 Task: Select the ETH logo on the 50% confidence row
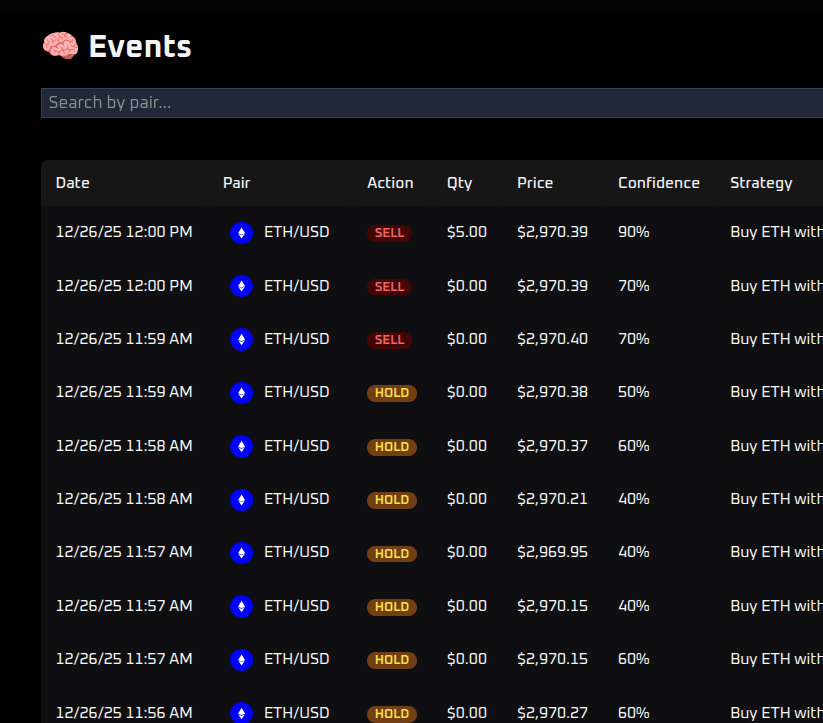click(x=241, y=392)
